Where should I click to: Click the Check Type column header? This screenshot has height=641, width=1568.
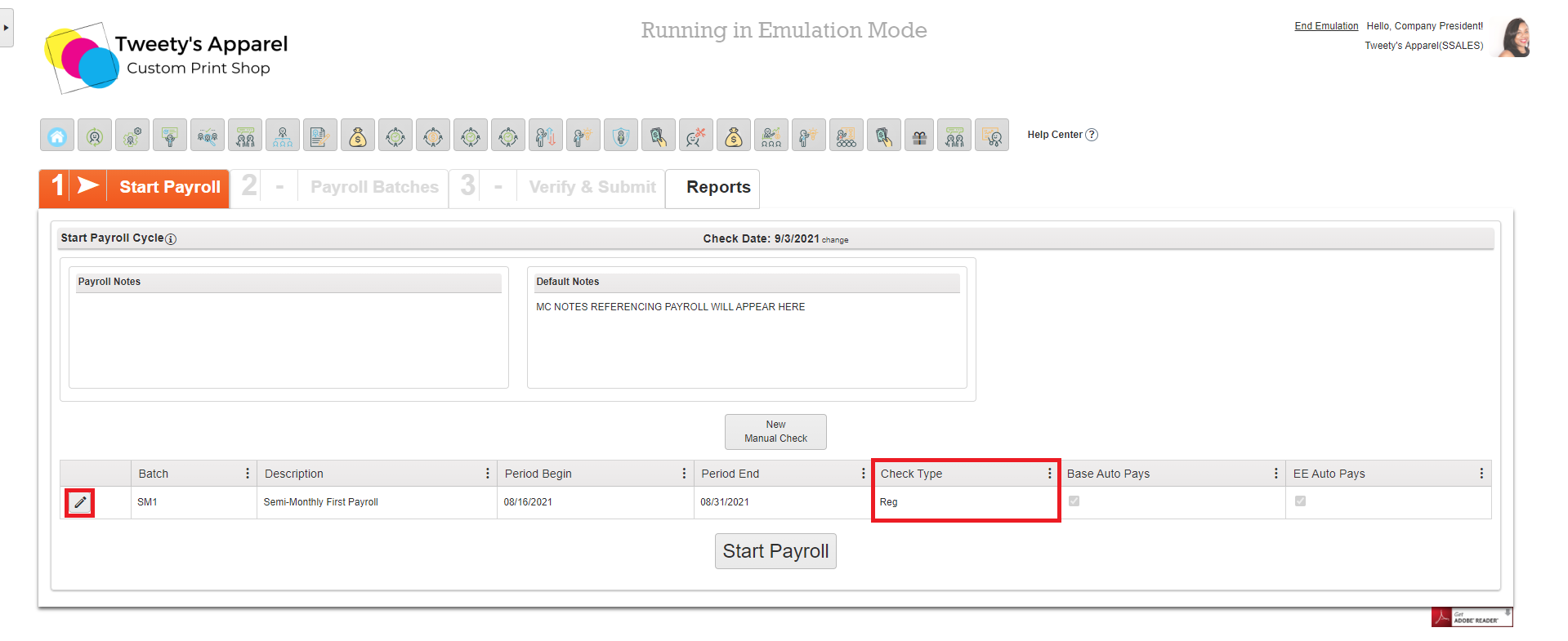point(911,474)
